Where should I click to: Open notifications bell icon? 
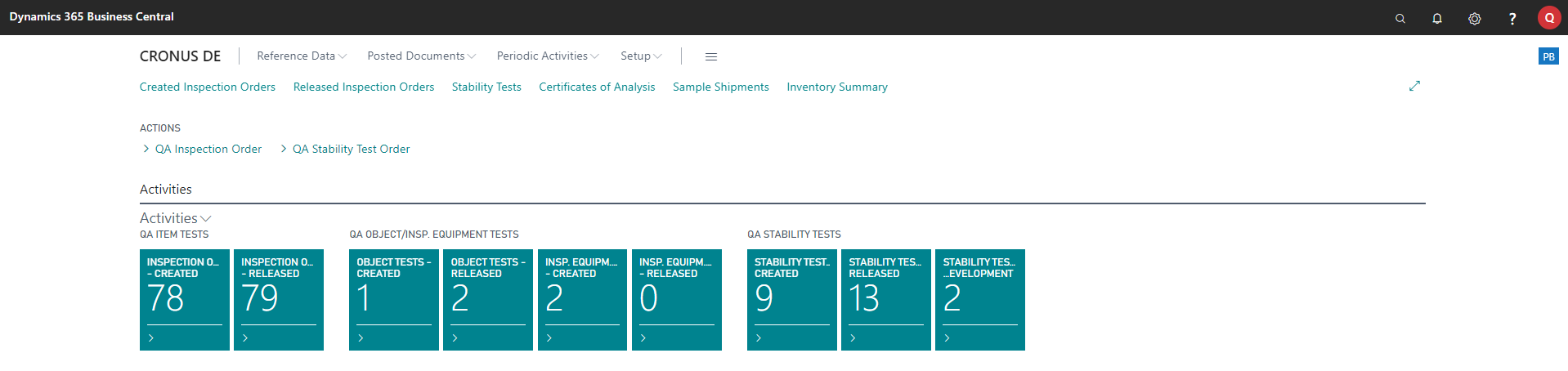coord(1436,18)
